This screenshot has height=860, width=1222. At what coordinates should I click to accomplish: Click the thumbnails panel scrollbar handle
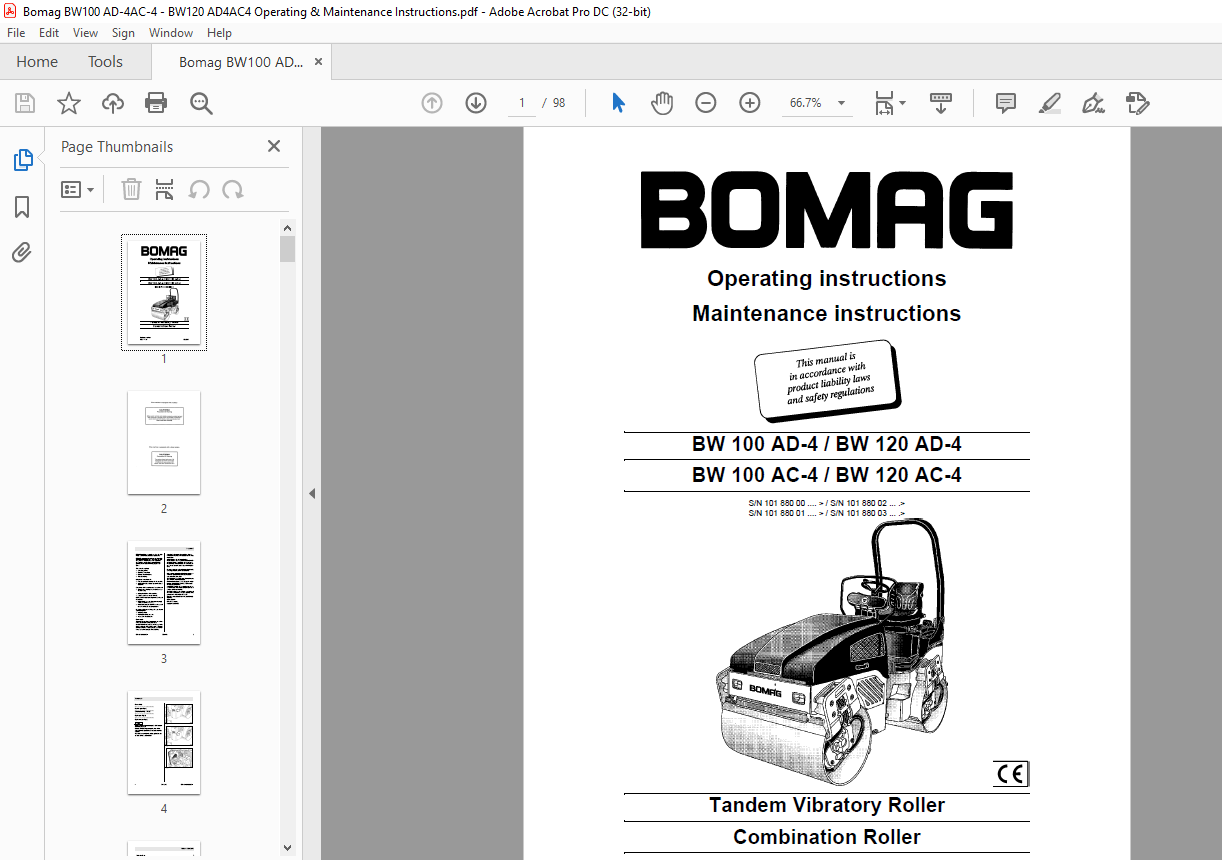(288, 248)
